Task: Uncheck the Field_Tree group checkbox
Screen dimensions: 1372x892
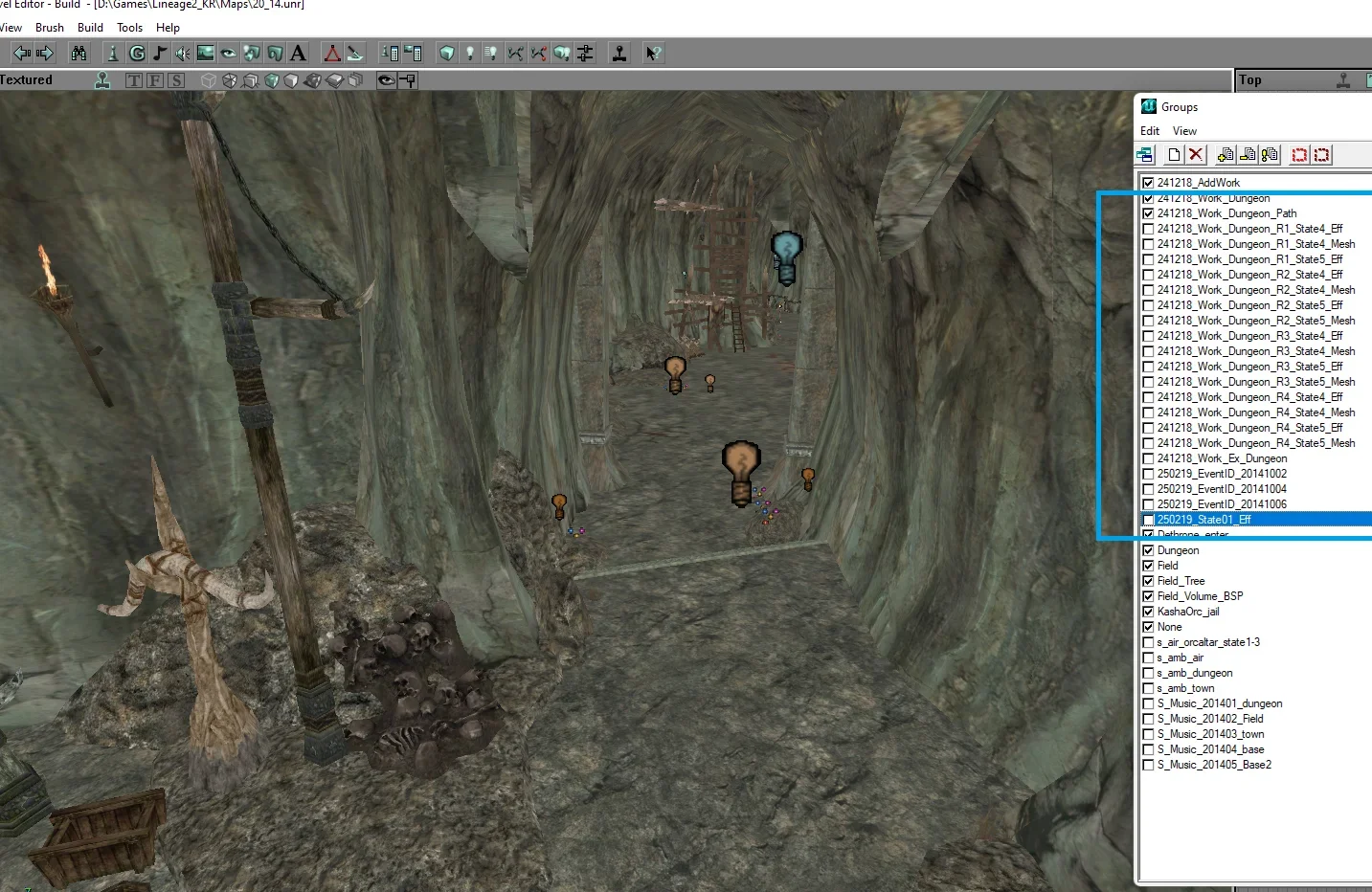Action: pos(1148,581)
